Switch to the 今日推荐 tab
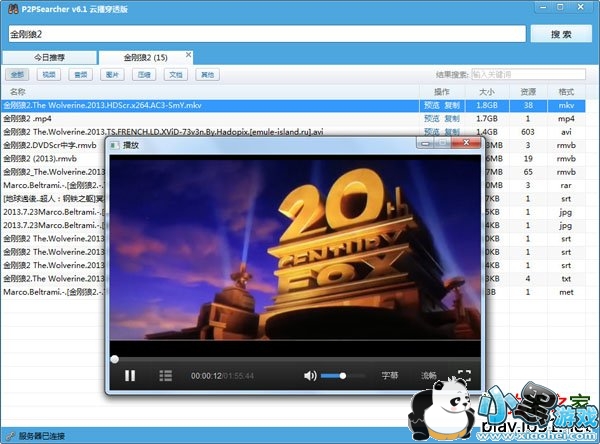 pyautogui.click(x=49, y=57)
